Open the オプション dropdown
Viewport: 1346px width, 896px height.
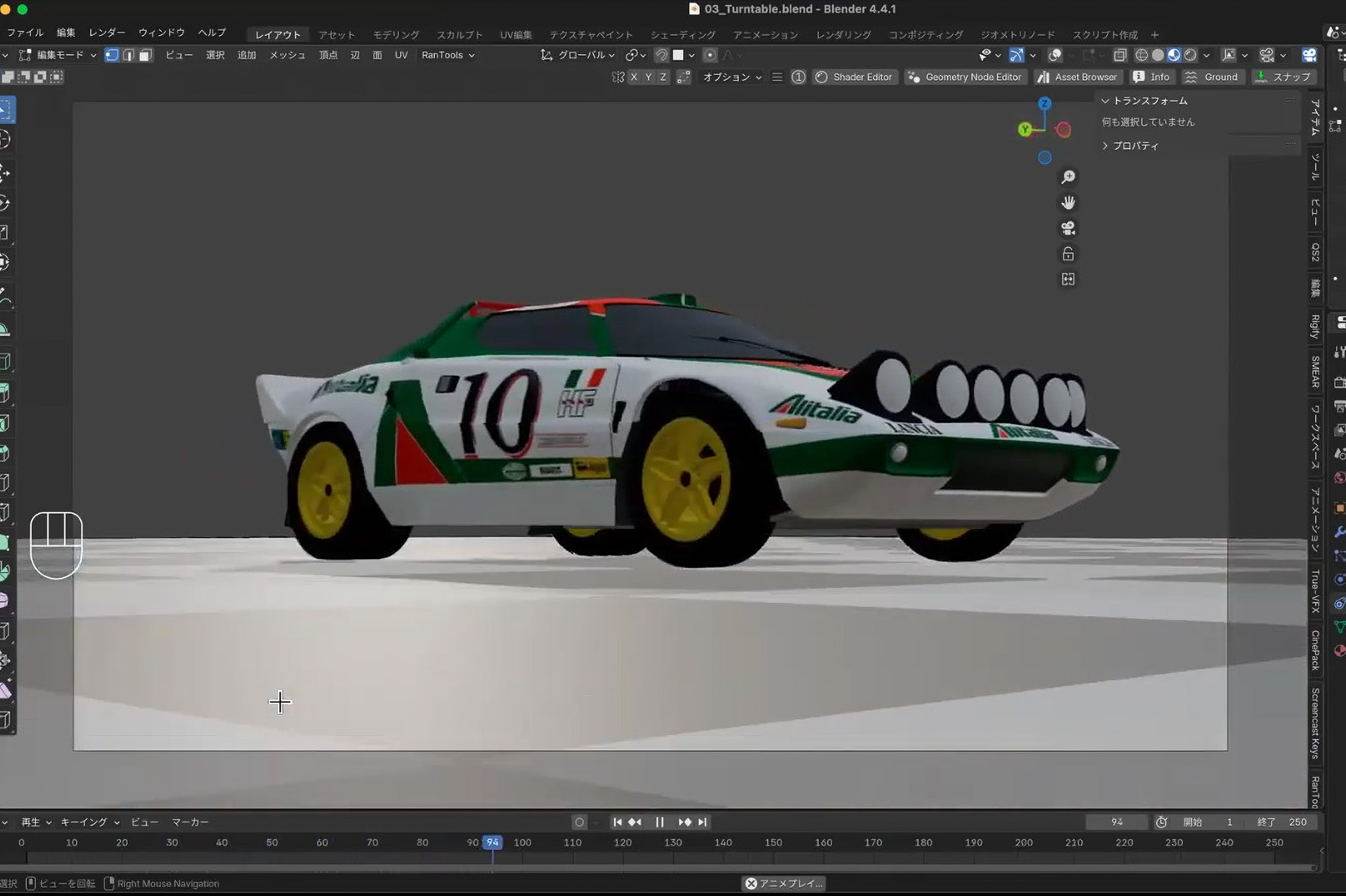coord(732,77)
